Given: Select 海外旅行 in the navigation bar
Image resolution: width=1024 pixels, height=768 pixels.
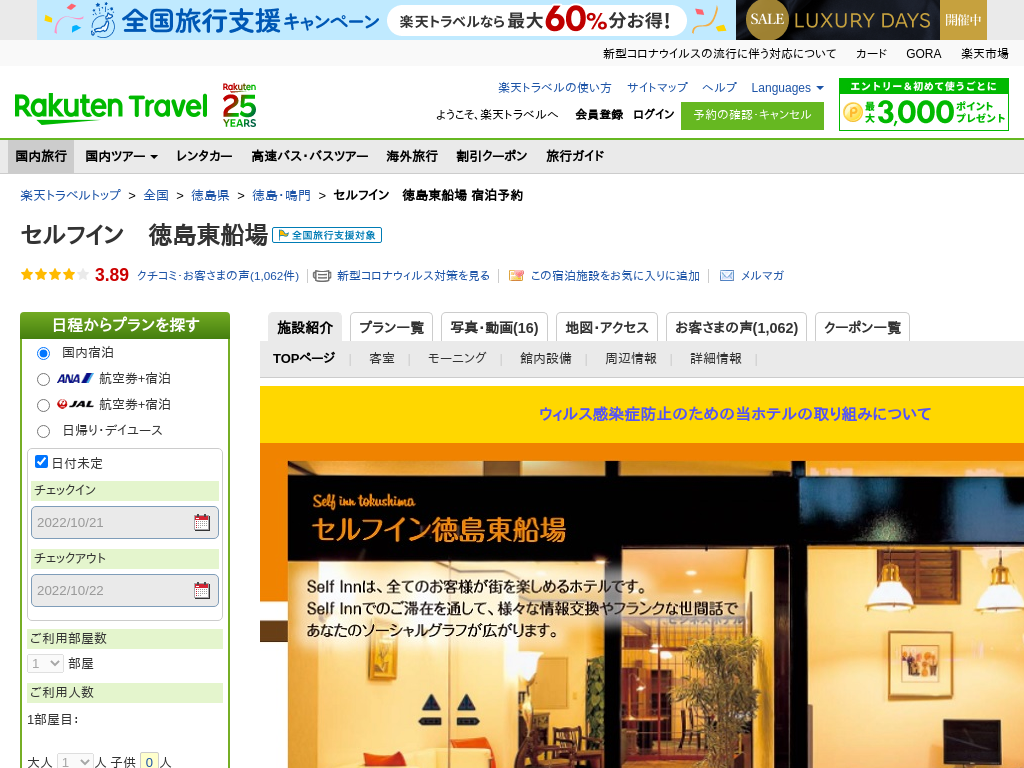Looking at the screenshot, I should 412,156.
